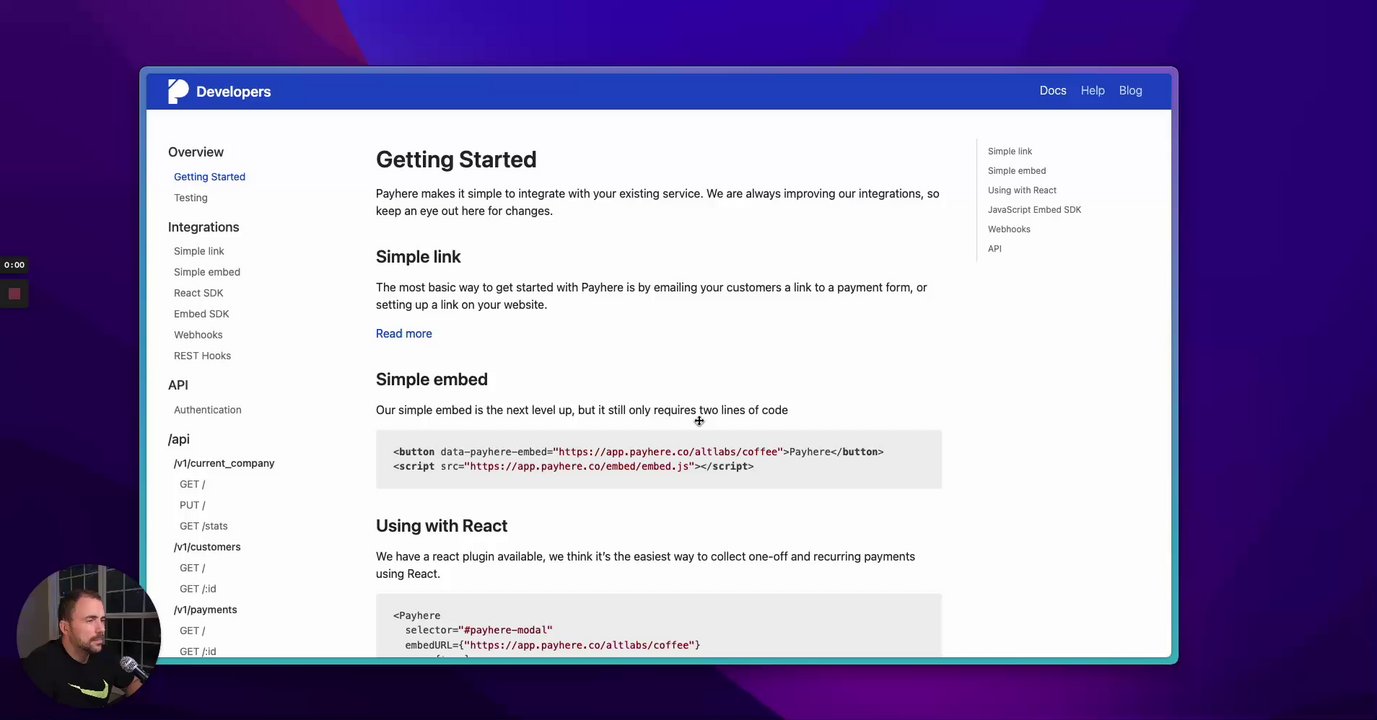The width and height of the screenshot is (1377, 720).
Task: Open REST Hooks sidebar page
Action: coord(202,356)
